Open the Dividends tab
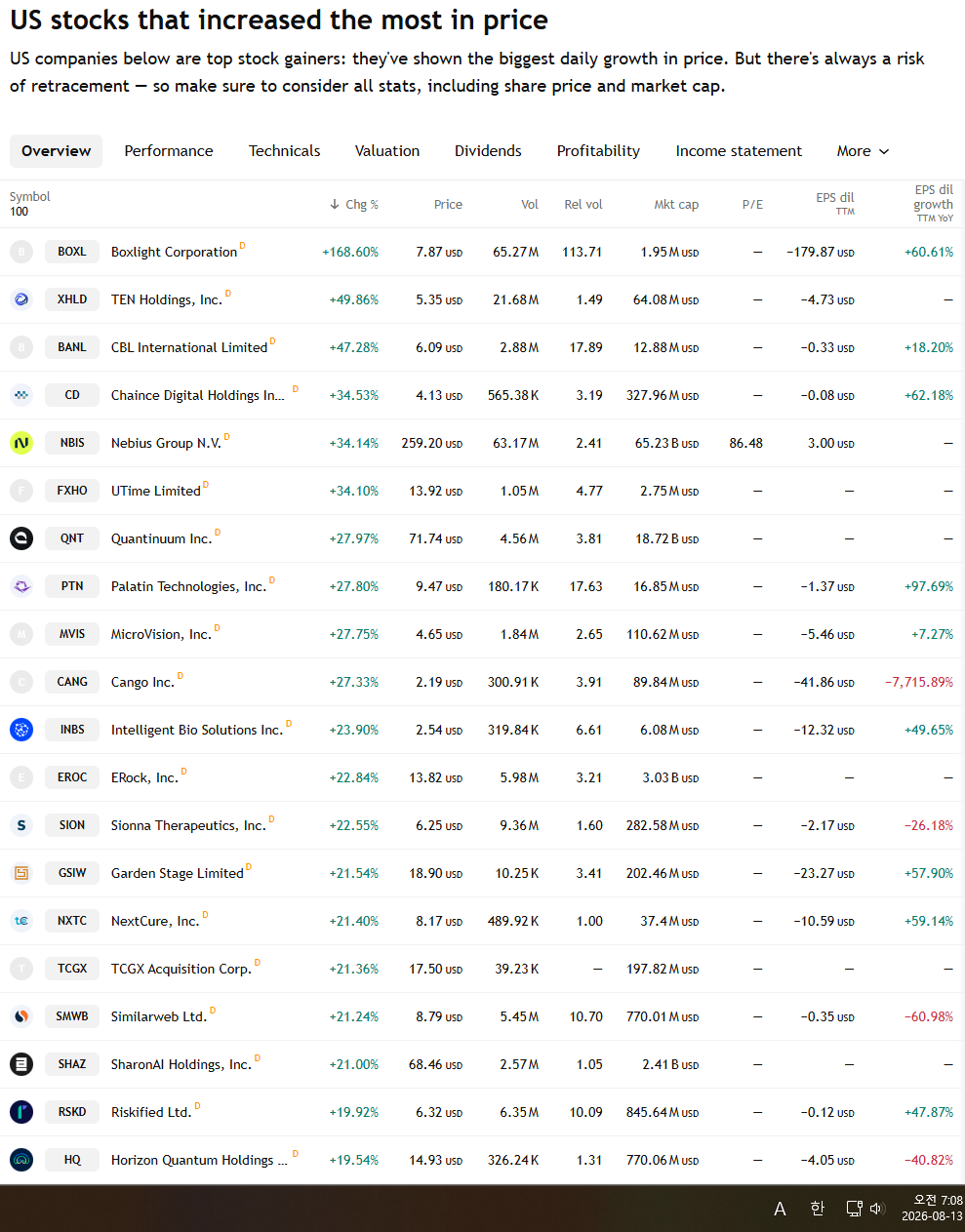This screenshot has width=965, height=1232. click(488, 151)
